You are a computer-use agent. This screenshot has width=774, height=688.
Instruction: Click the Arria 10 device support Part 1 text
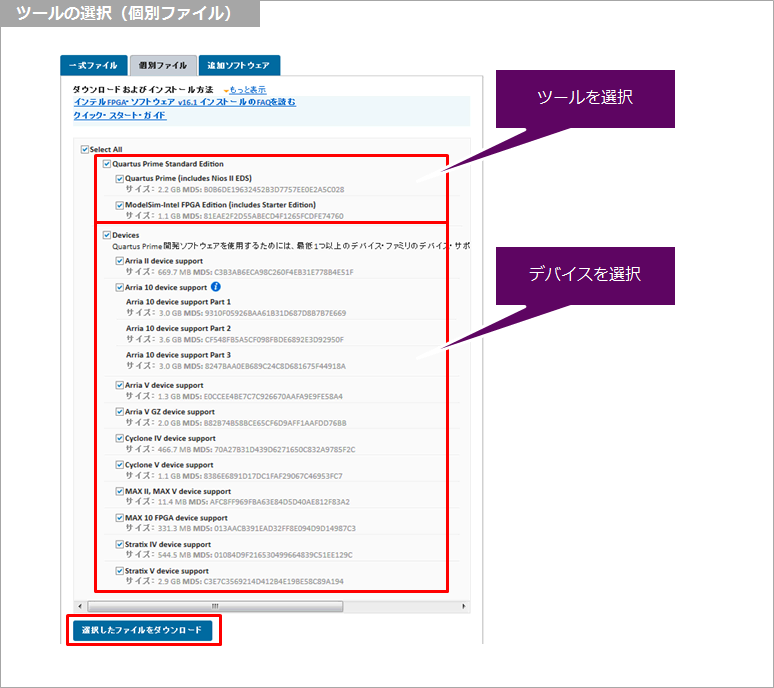(178, 302)
